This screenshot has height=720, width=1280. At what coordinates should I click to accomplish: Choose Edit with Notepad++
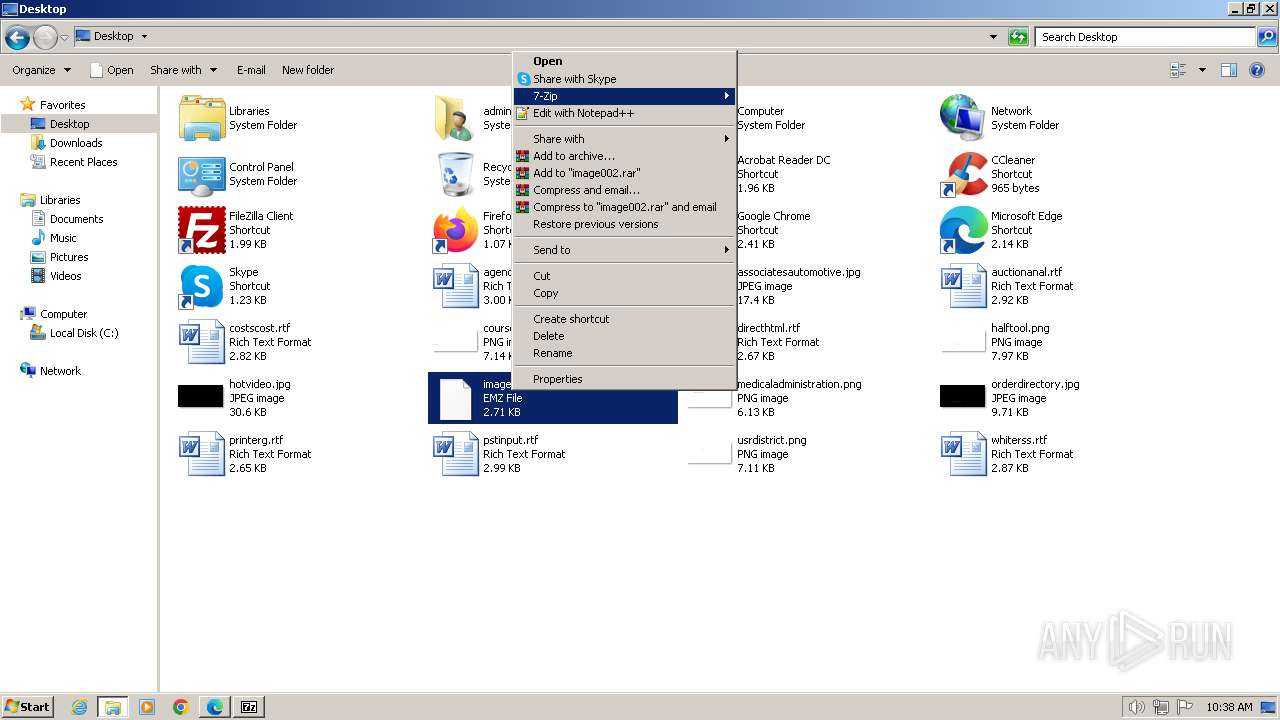625,113
